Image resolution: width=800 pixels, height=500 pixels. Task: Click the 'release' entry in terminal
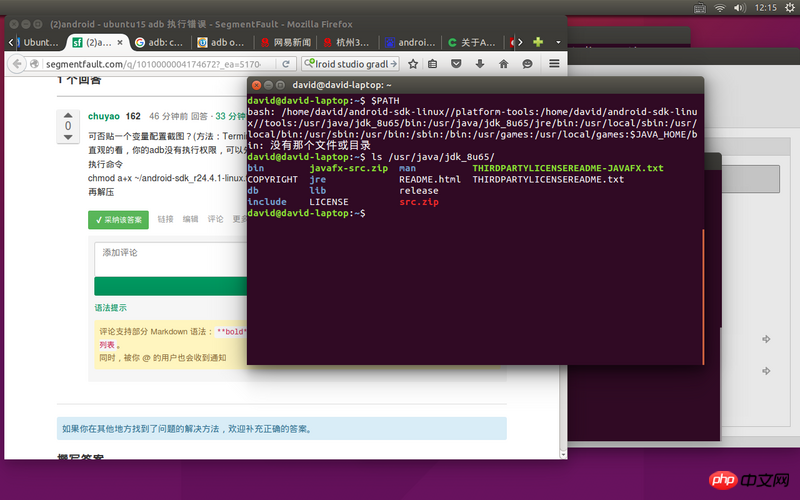419,191
